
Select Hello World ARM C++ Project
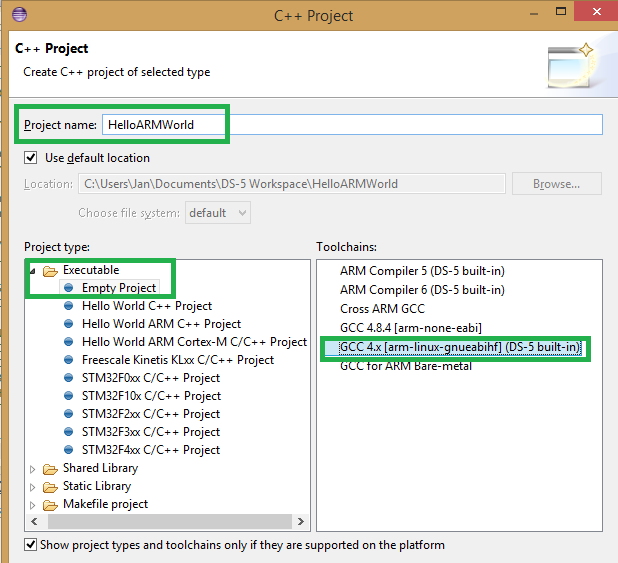pyautogui.click(x=161, y=324)
